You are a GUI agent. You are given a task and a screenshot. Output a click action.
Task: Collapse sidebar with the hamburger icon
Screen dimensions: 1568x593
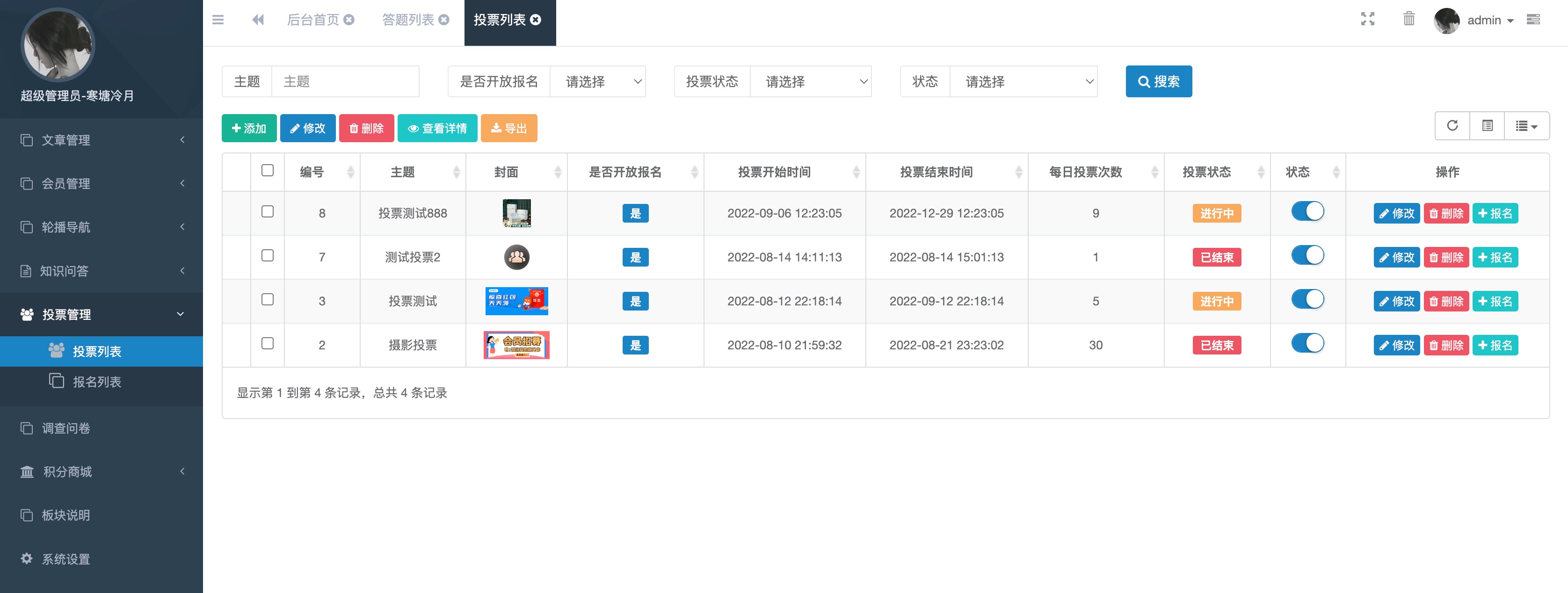point(218,20)
